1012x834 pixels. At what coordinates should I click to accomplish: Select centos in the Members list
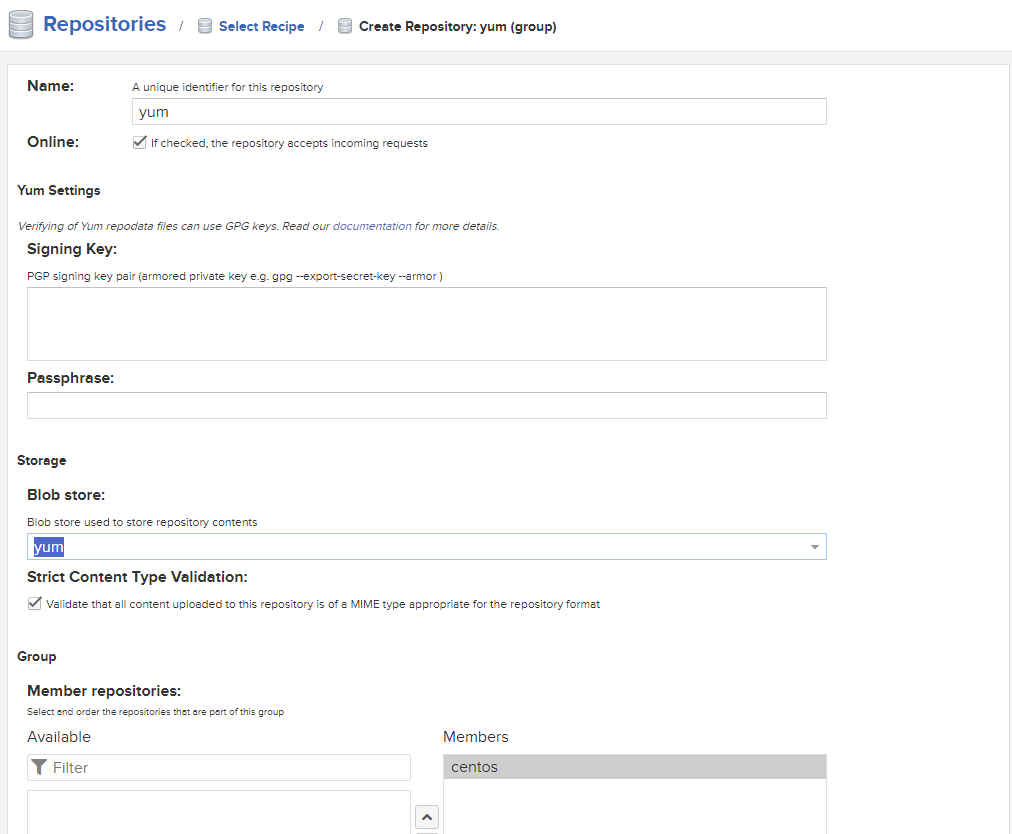[x=634, y=767]
